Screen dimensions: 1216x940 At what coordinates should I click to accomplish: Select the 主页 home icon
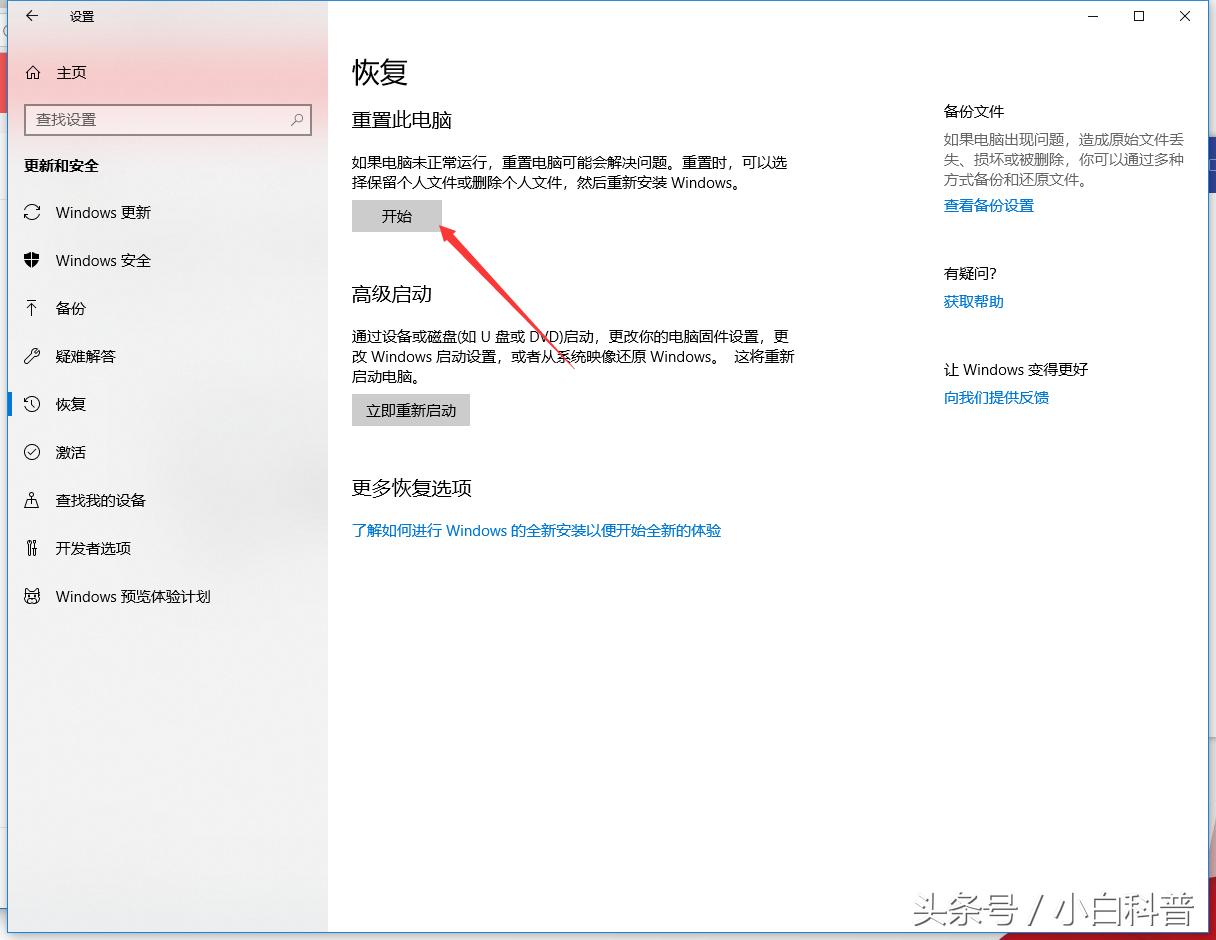pos(32,72)
